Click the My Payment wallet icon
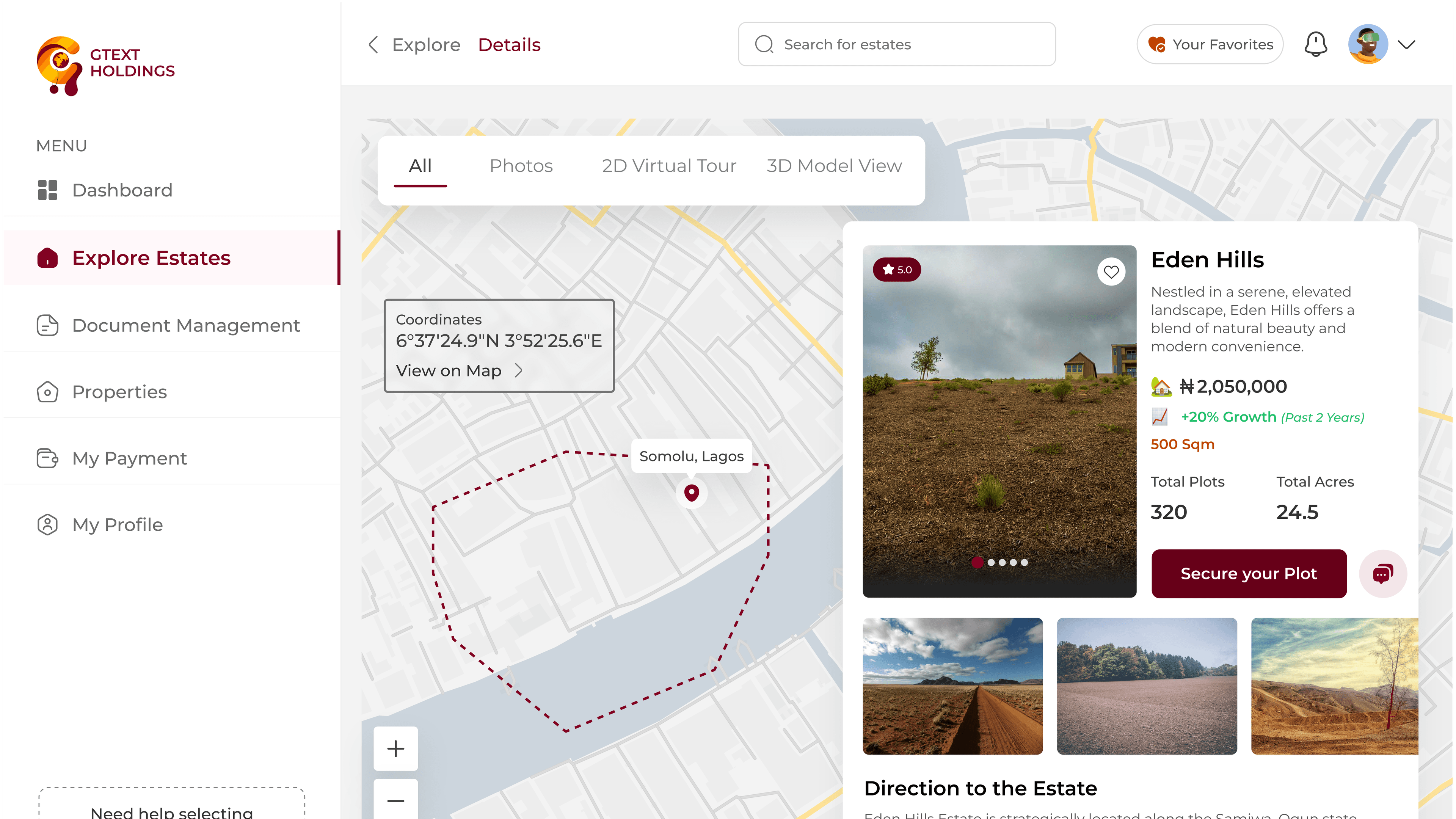The height and width of the screenshot is (819, 1456). (x=47, y=458)
